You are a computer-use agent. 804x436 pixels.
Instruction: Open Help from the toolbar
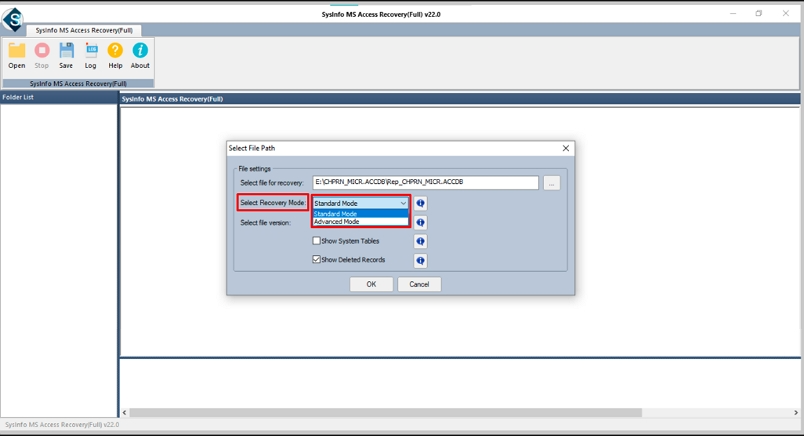[115, 51]
